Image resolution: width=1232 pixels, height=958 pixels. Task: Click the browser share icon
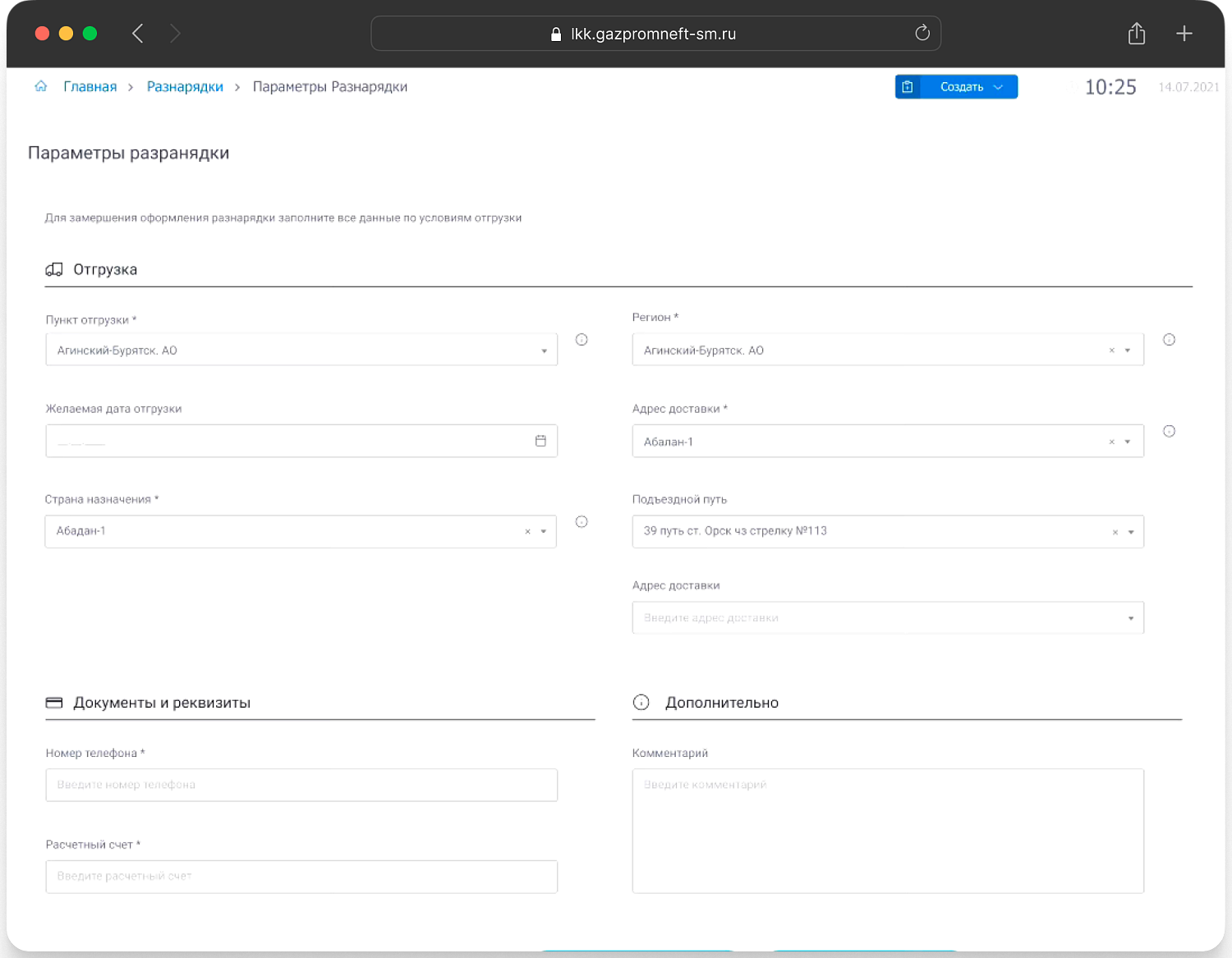[1137, 34]
